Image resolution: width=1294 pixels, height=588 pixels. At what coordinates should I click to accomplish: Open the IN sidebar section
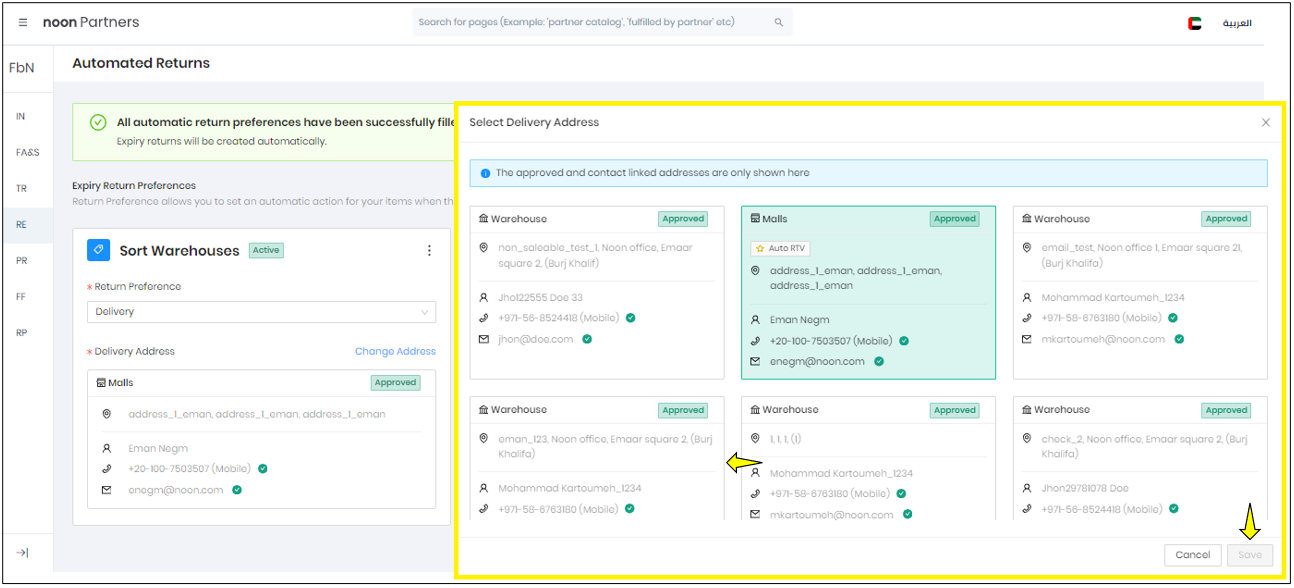click(21, 116)
